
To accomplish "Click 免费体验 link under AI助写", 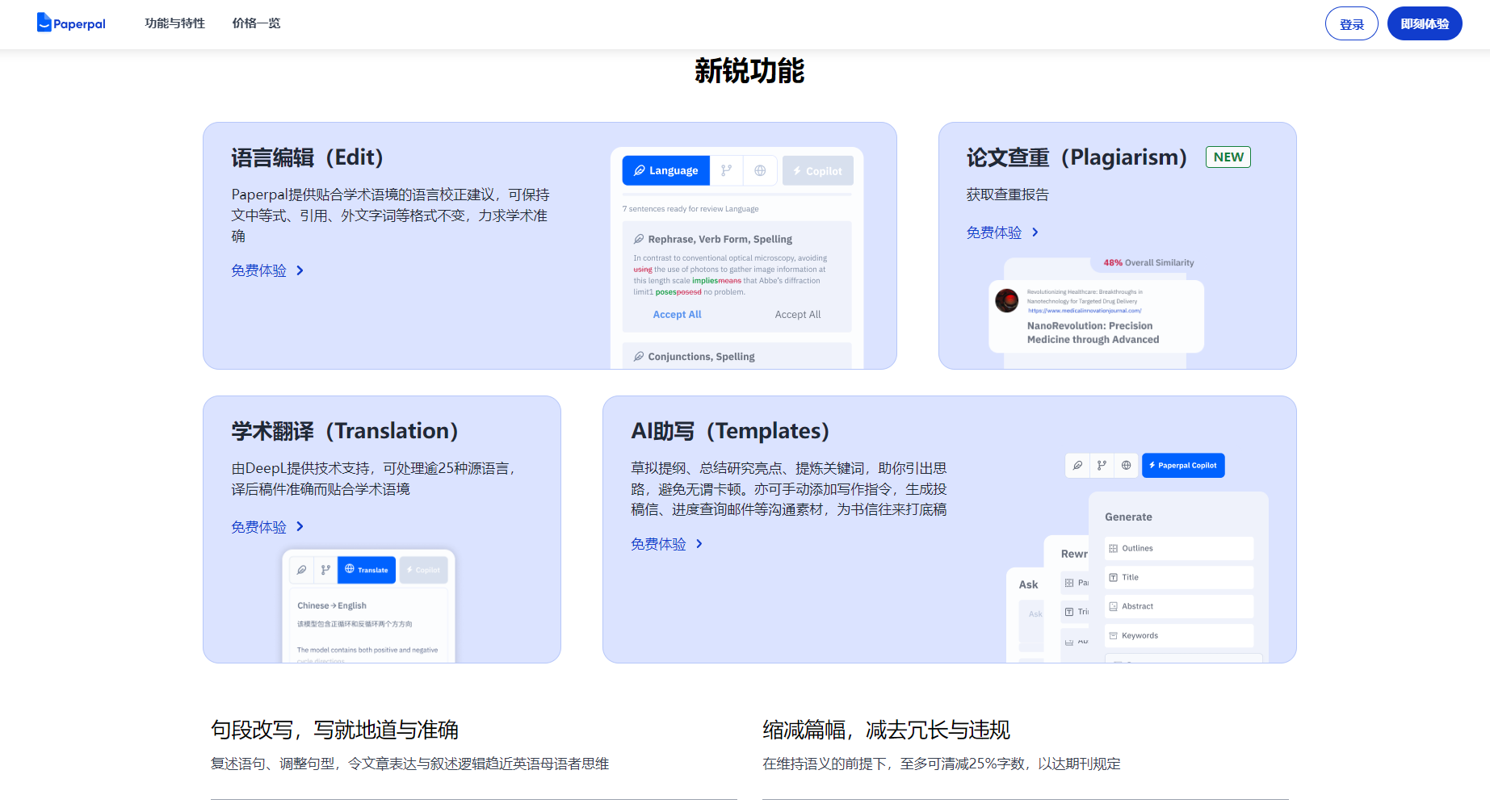I will (658, 544).
